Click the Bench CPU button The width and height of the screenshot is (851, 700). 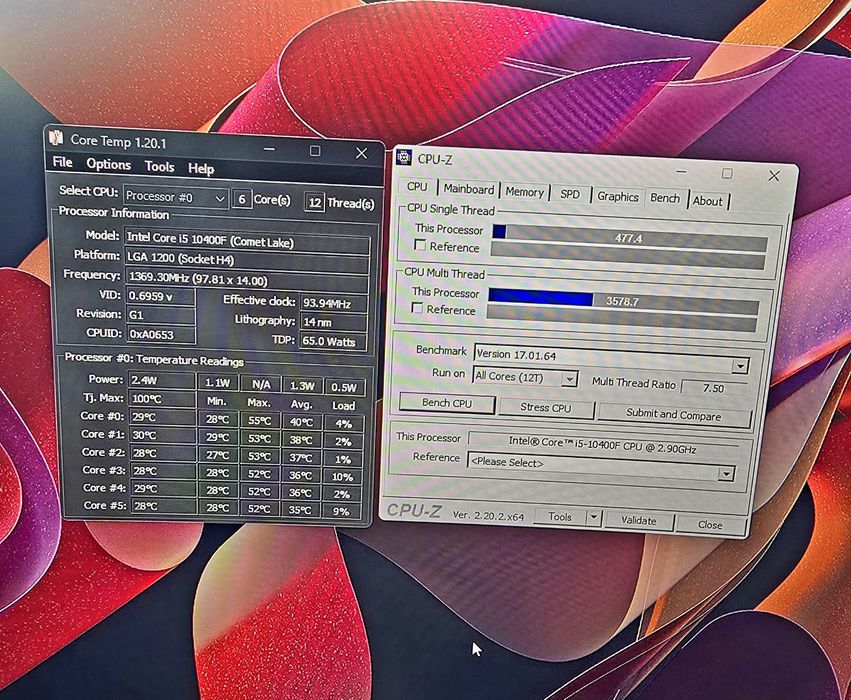tap(447, 403)
